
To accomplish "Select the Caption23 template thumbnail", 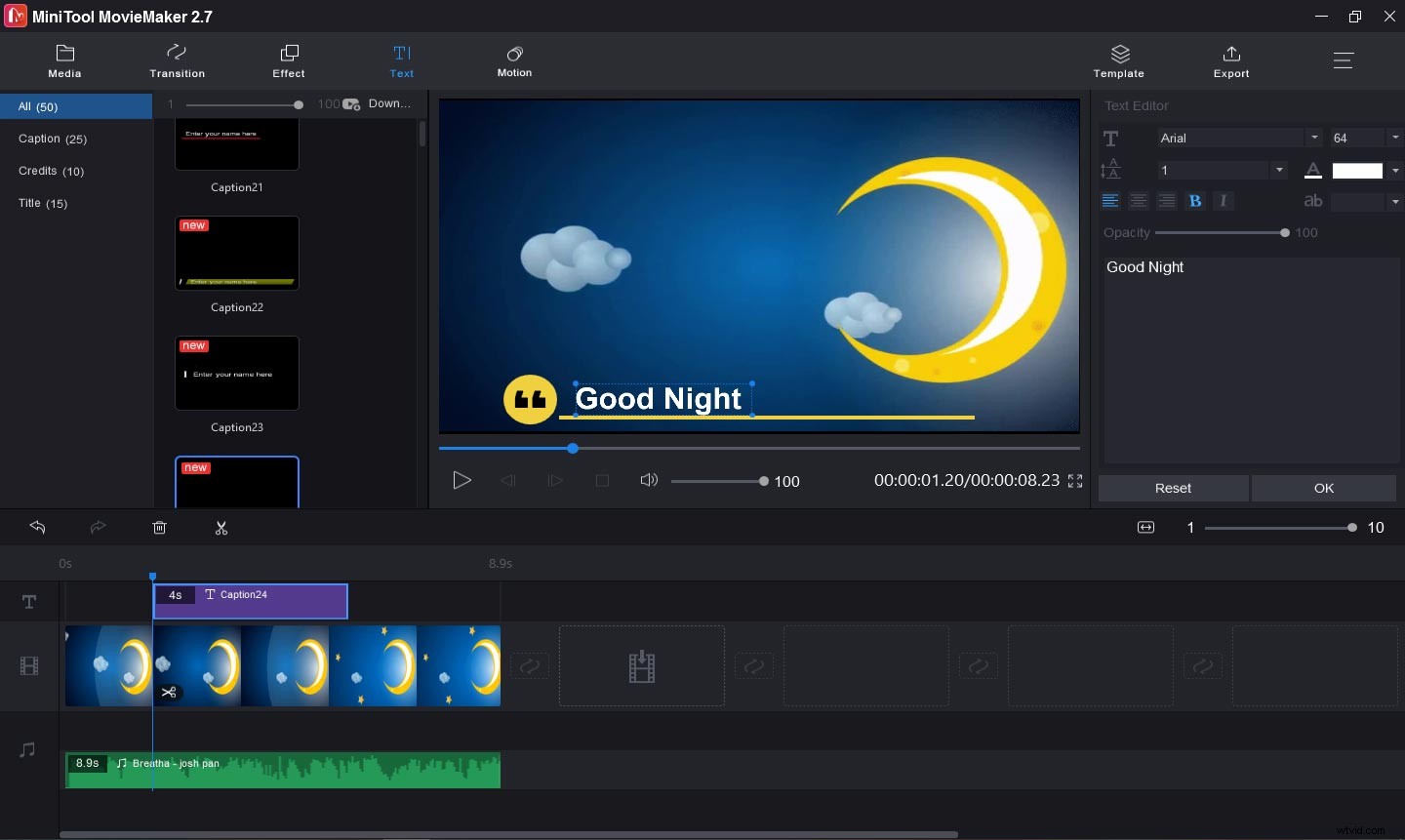I will click(x=236, y=373).
